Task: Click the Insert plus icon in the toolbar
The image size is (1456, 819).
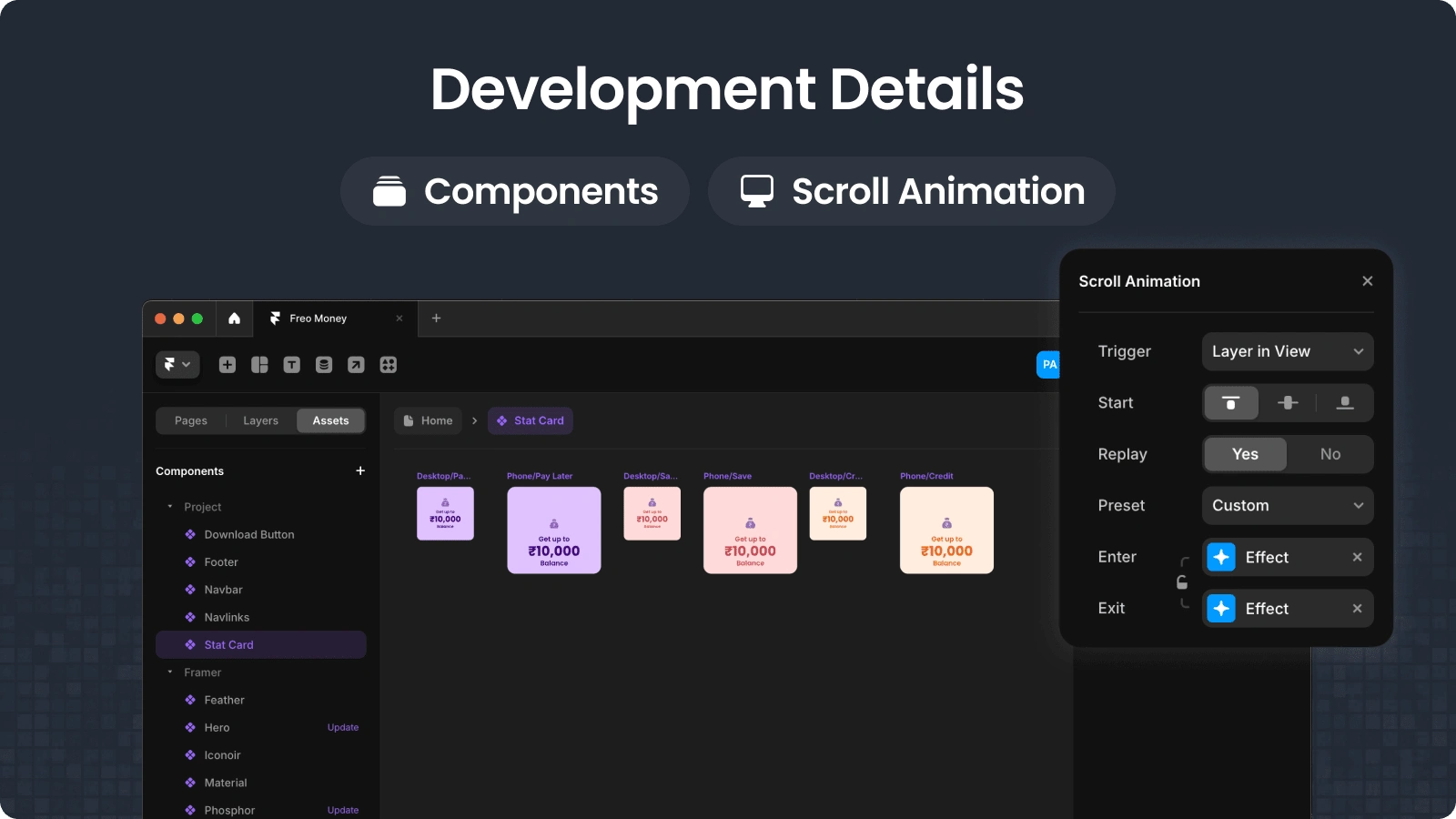Action: [227, 365]
